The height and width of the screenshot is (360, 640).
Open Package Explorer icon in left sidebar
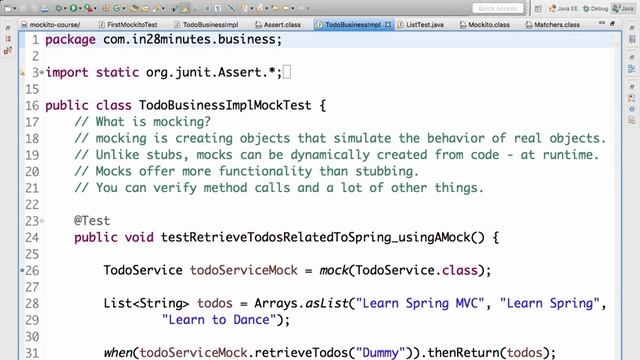8,39
